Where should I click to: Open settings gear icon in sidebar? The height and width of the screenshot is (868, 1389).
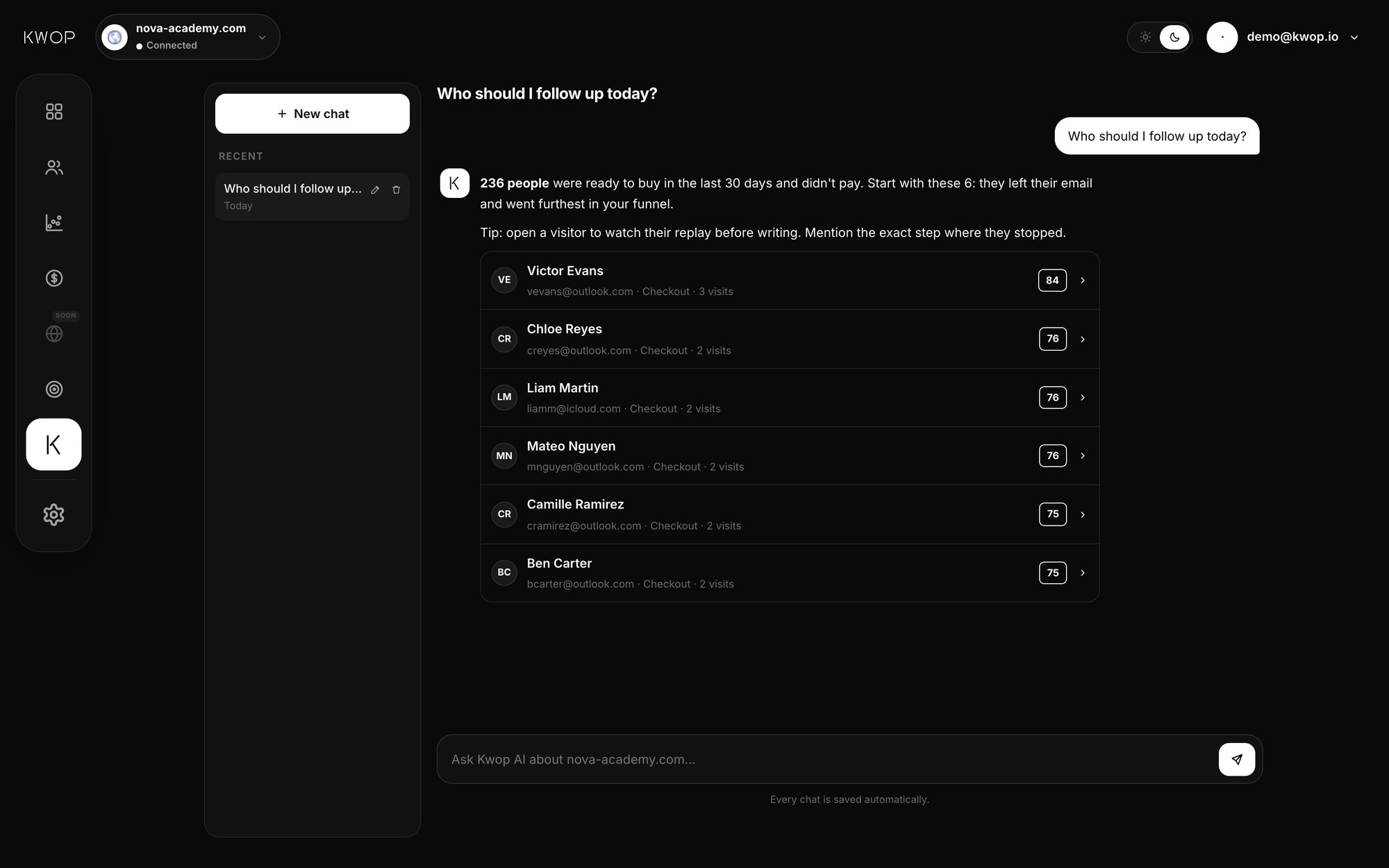point(54,515)
